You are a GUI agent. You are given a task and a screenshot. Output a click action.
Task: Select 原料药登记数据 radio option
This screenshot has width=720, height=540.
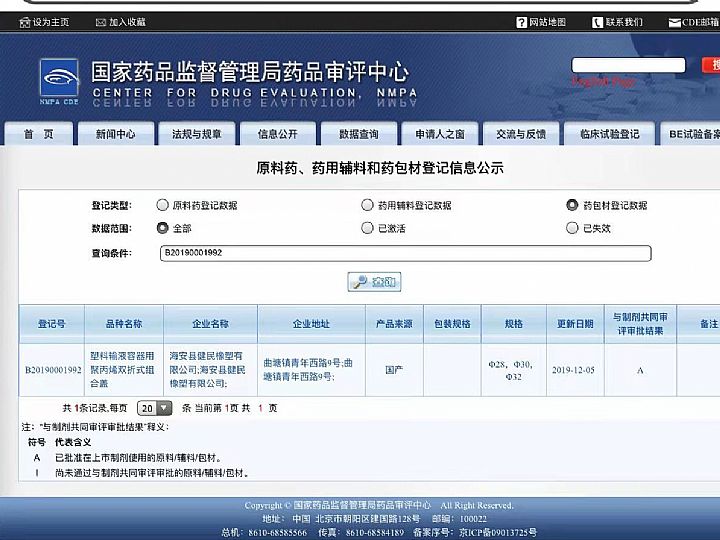click(x=163, y=205)
